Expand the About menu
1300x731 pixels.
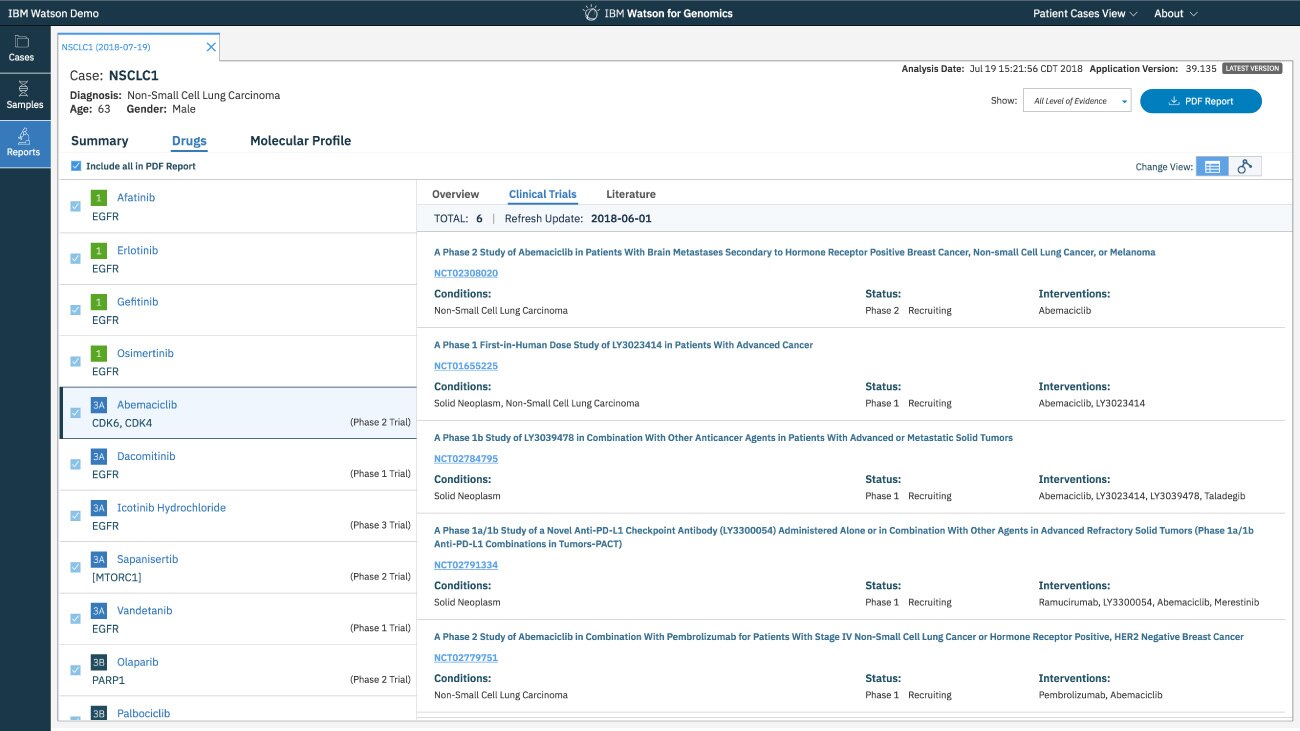coord(1175,14)
